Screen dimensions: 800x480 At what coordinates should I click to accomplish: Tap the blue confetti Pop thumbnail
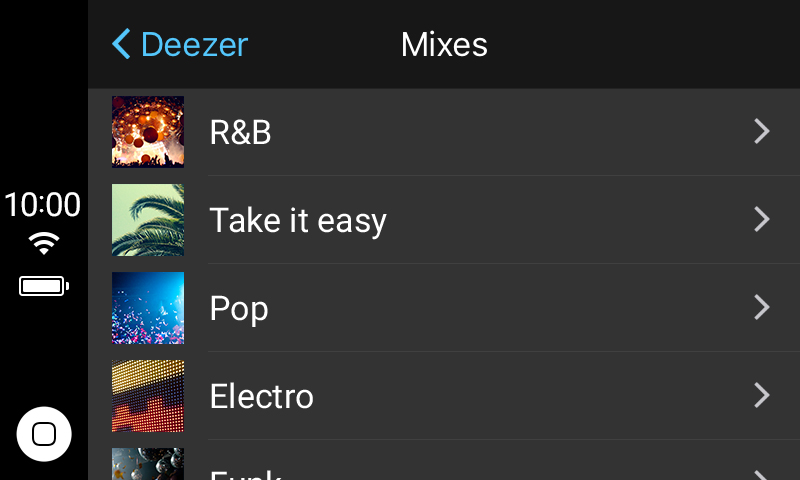click(148, 308)
